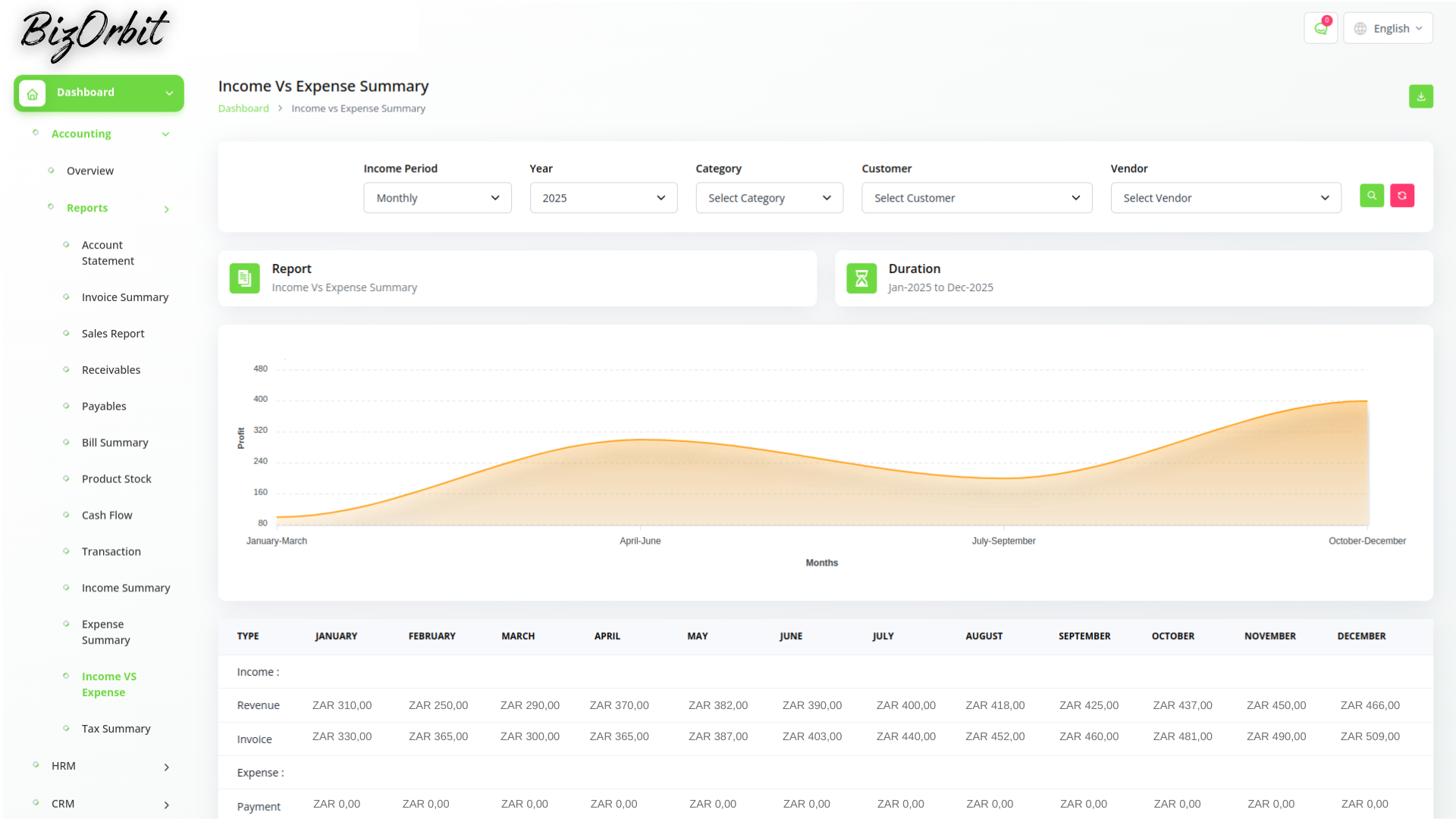Click the October-December chart axis label
Screen dimensions: 1456x819
click(1367, 541)
